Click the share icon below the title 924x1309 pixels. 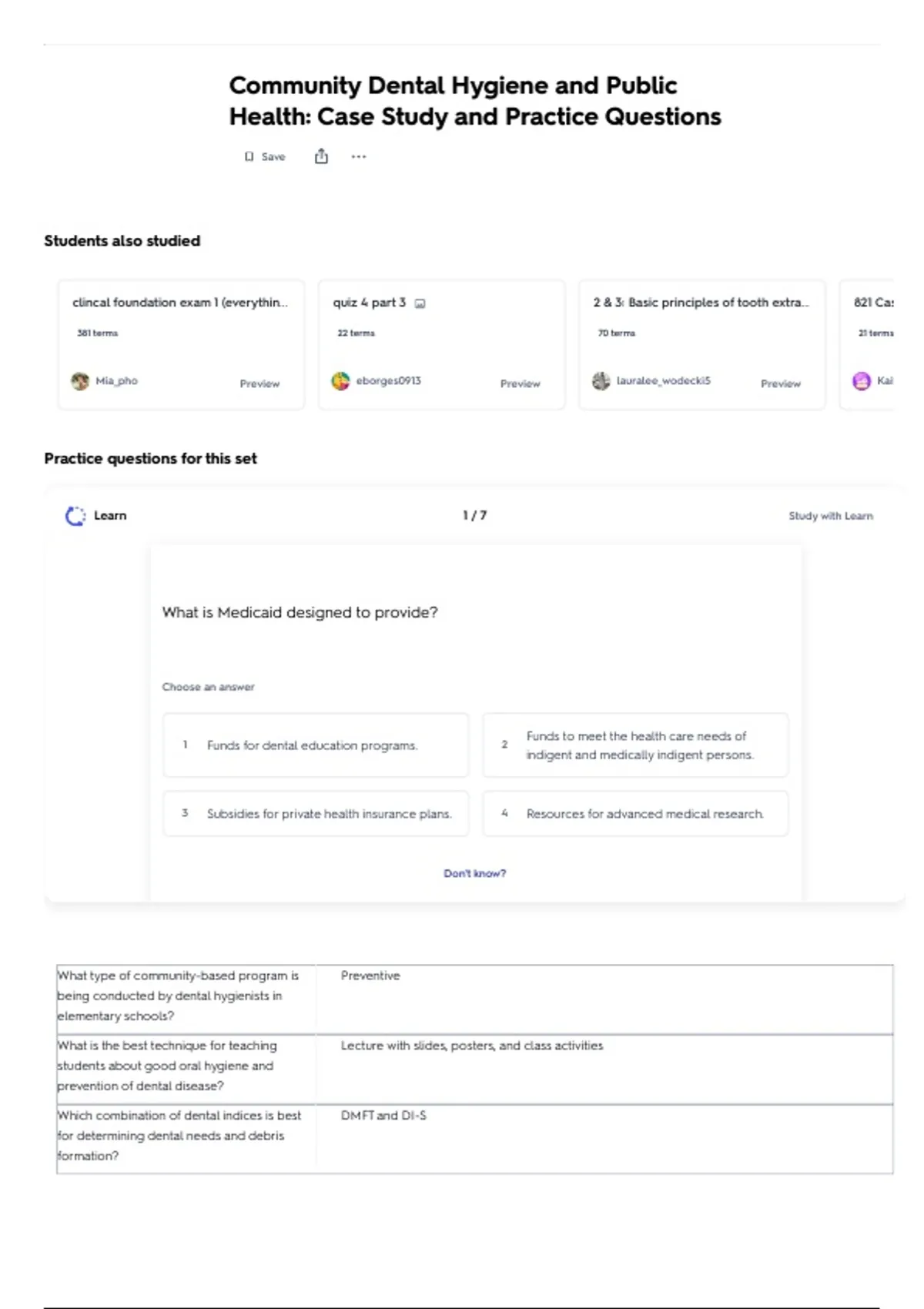(x=321, y=156)
